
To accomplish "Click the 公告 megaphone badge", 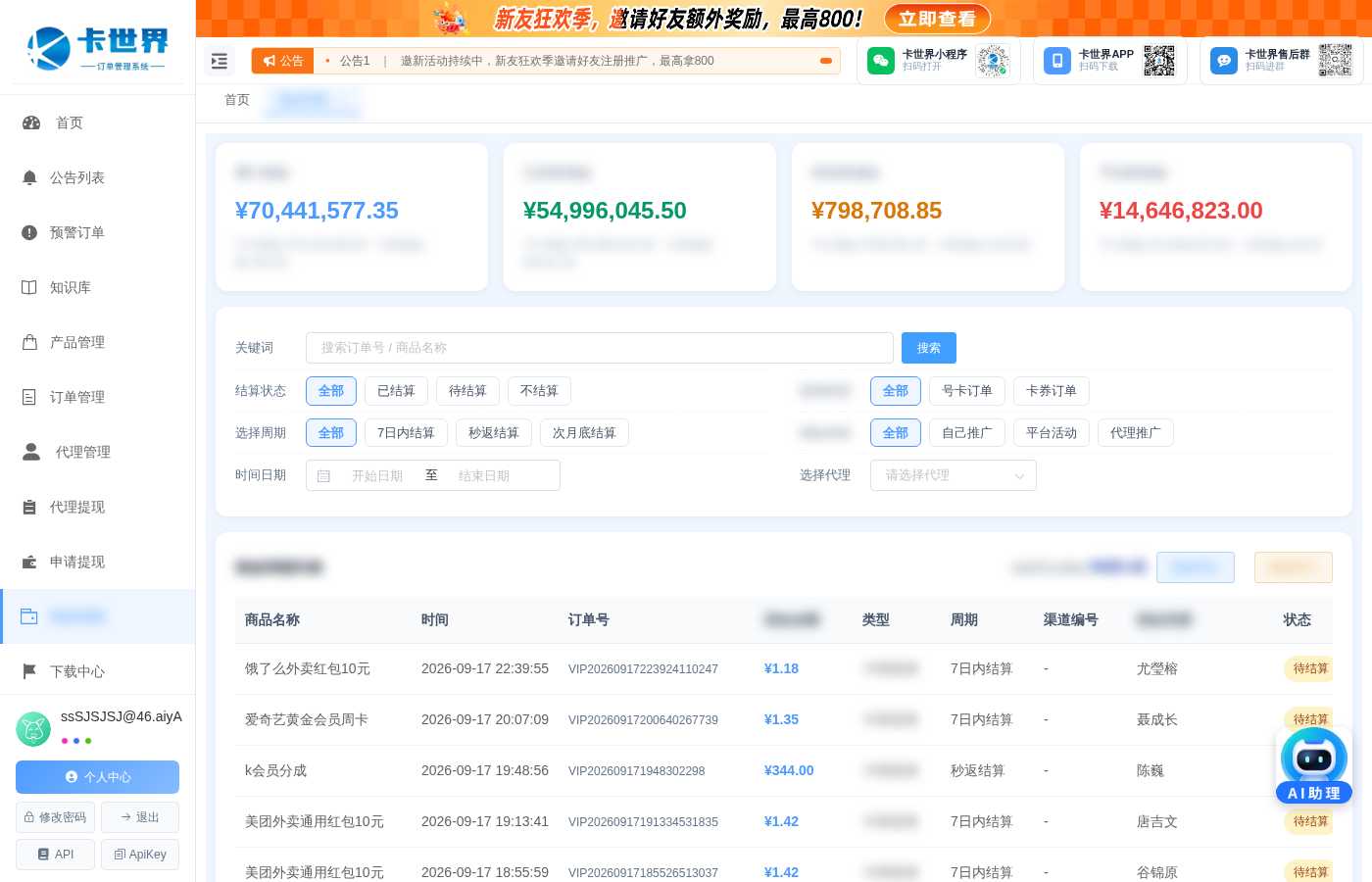I will pyautogui.click(x=283, y=61).
